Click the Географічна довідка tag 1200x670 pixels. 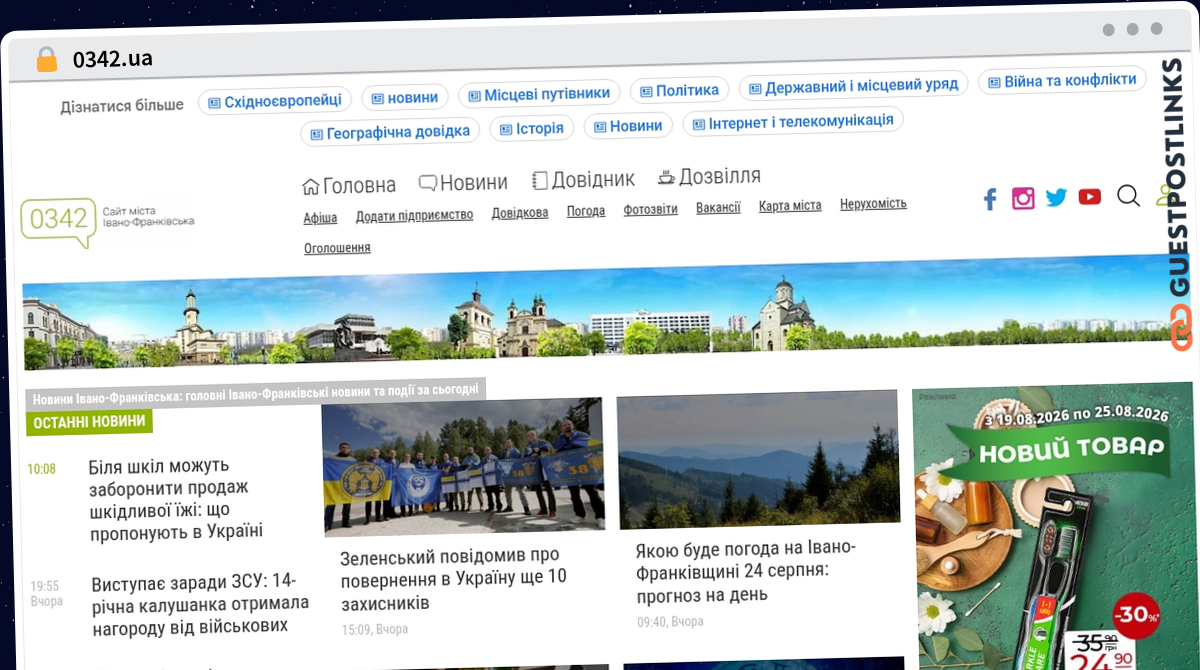390,131
